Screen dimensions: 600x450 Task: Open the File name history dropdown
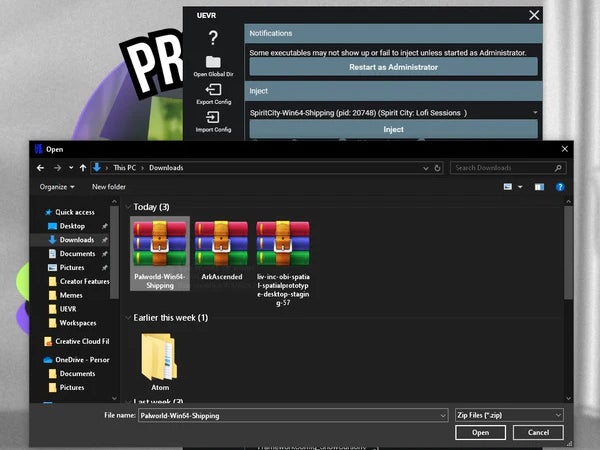443,415
